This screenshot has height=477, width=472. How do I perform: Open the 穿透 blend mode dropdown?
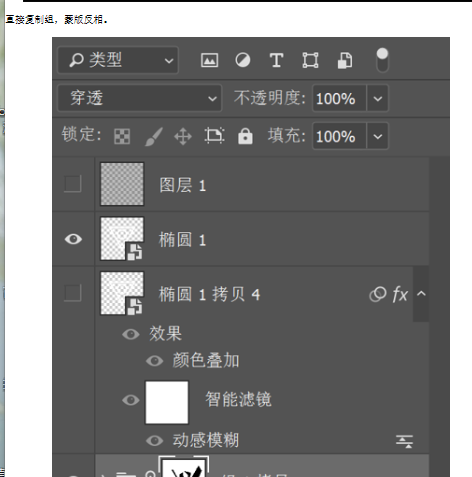140,98
